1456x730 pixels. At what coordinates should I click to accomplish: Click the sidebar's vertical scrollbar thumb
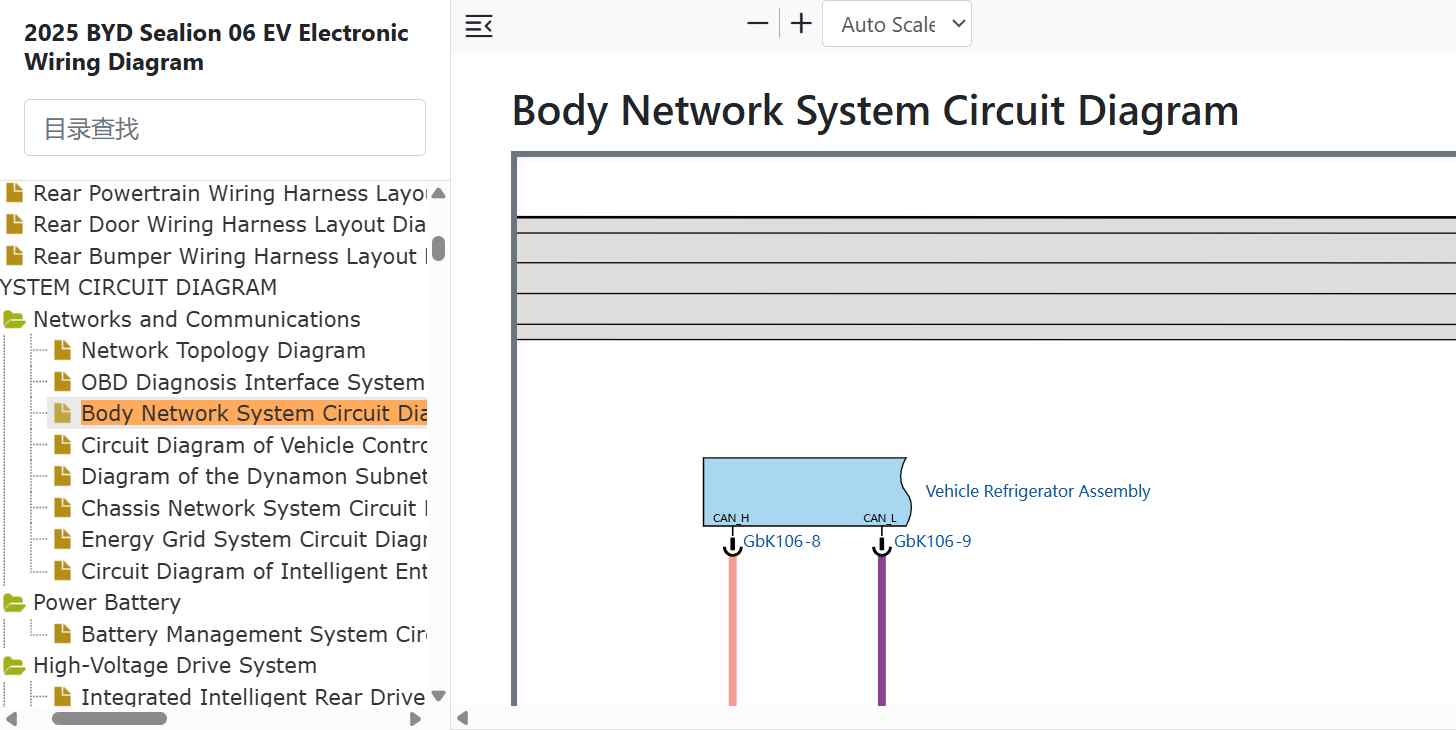point(438,248)
